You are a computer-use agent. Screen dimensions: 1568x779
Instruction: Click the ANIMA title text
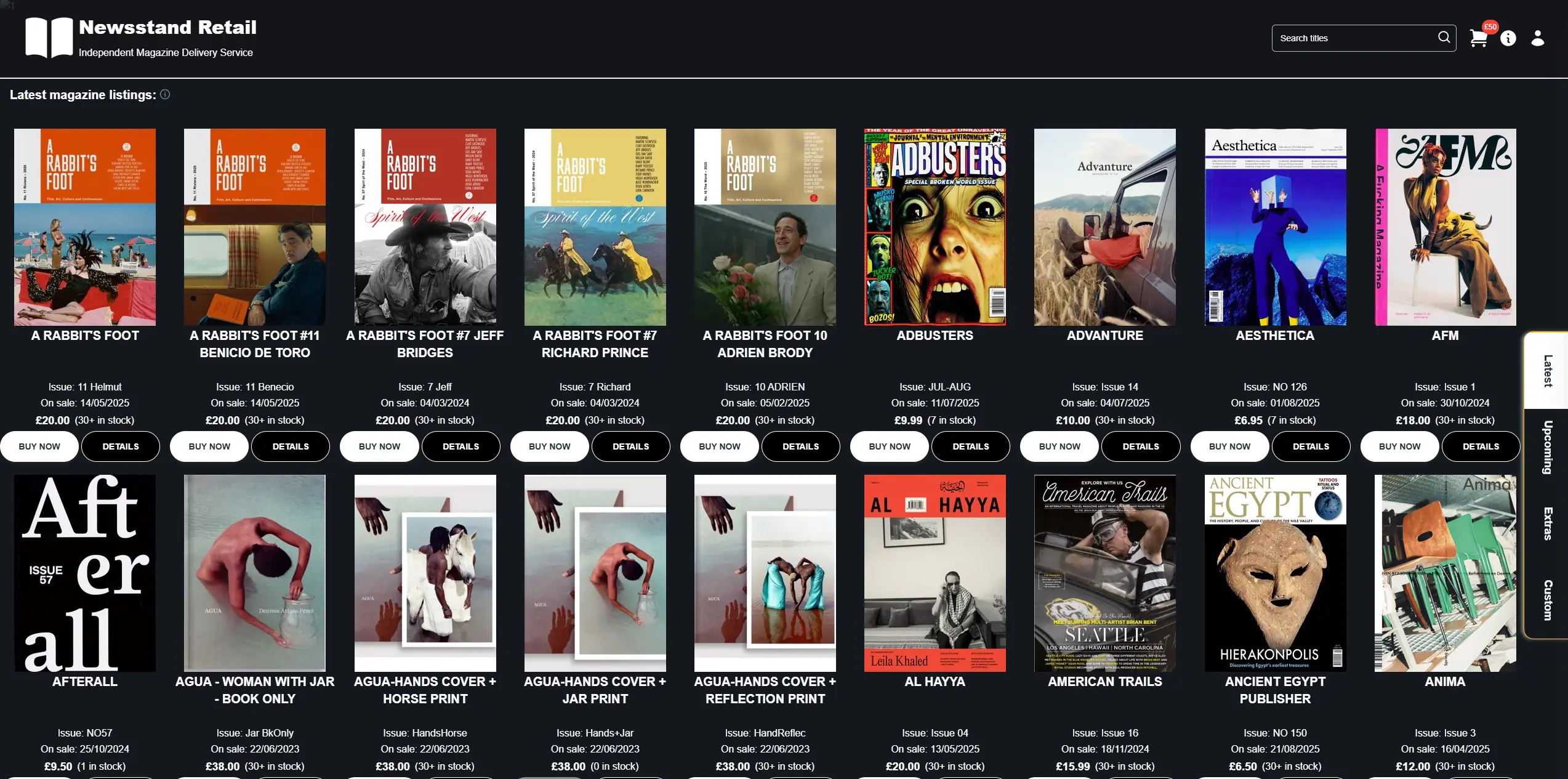click(x=1445, y=682)
